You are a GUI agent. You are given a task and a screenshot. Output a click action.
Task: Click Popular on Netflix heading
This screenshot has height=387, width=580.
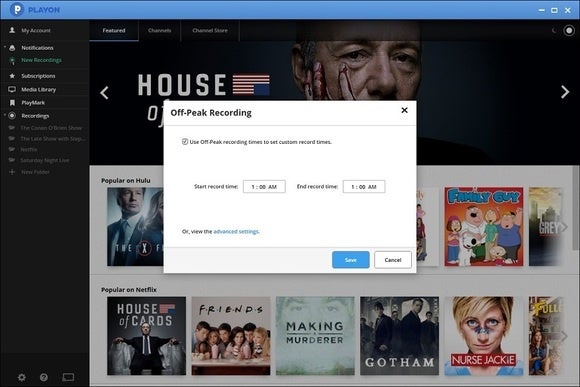129,290
